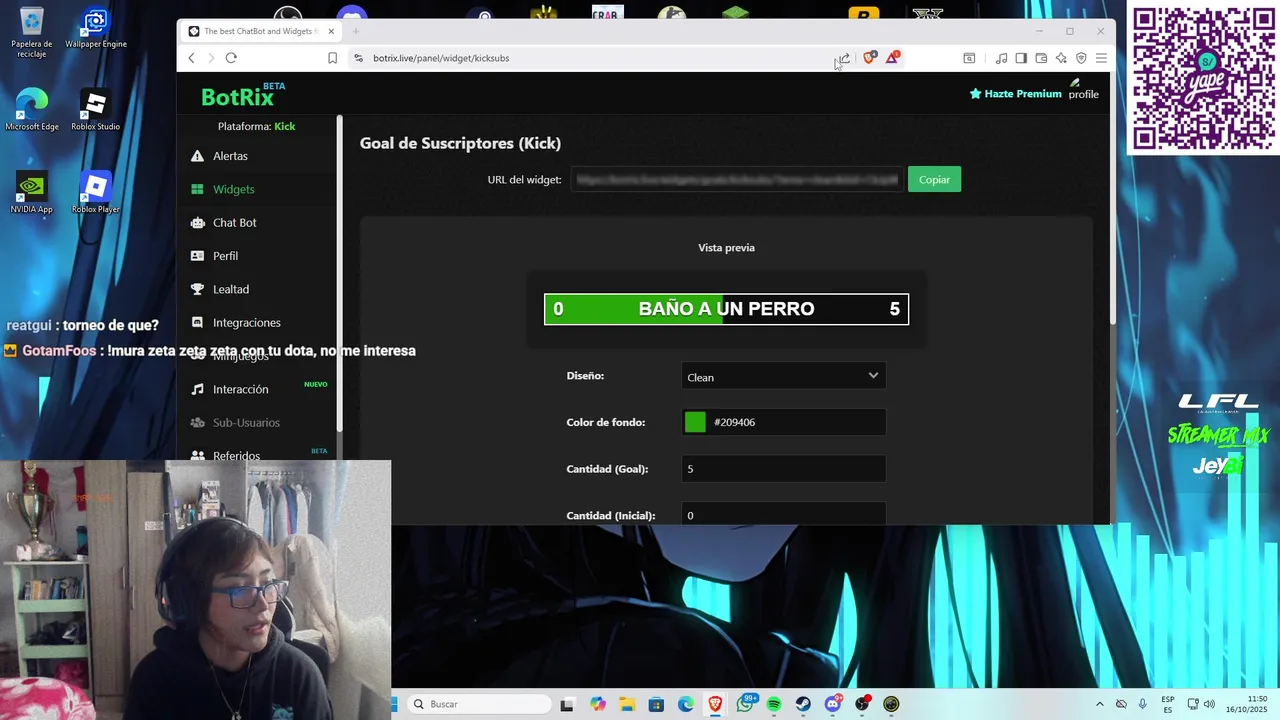This screenshot has width=1280, height=720.
Task: Click the green Color de fondo swatch
Action: [695, 422]
